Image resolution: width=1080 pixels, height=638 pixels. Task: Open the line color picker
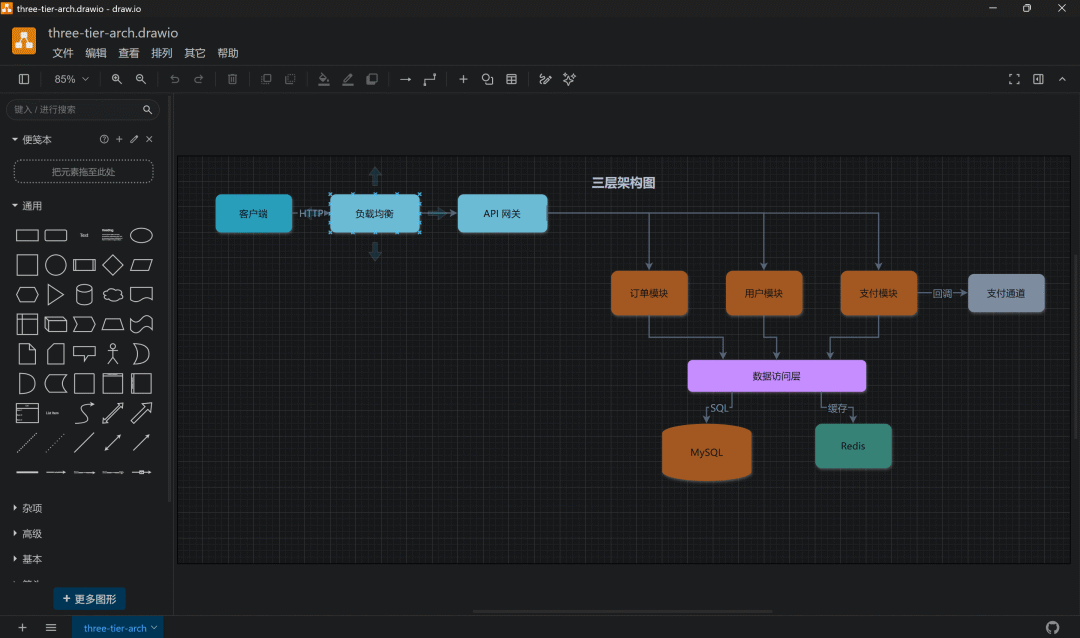point(348,79)
